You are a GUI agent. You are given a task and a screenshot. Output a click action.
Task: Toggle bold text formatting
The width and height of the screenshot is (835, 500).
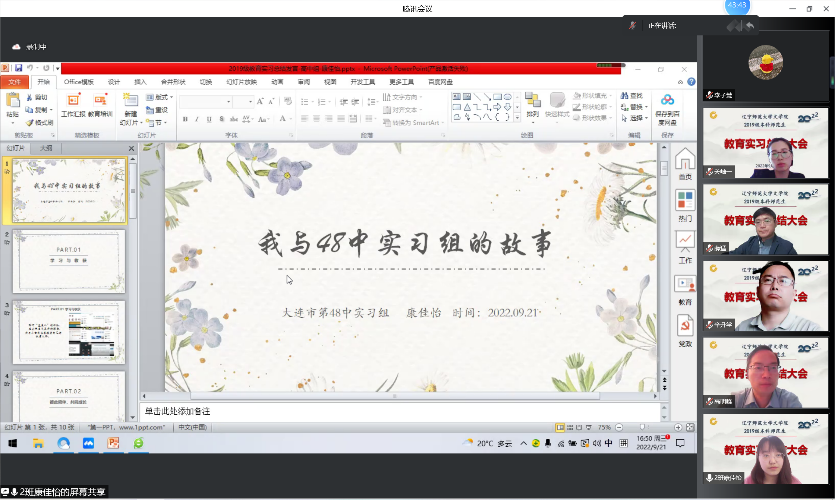[x=185, y=117]
